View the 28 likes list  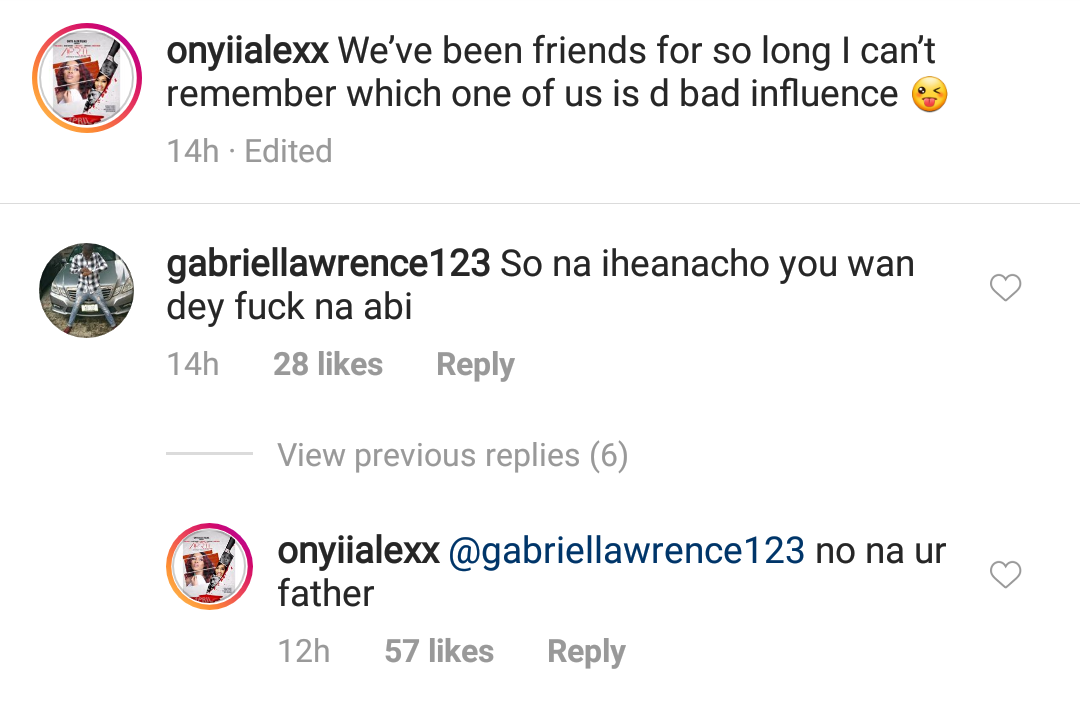[x=328, y=365]
